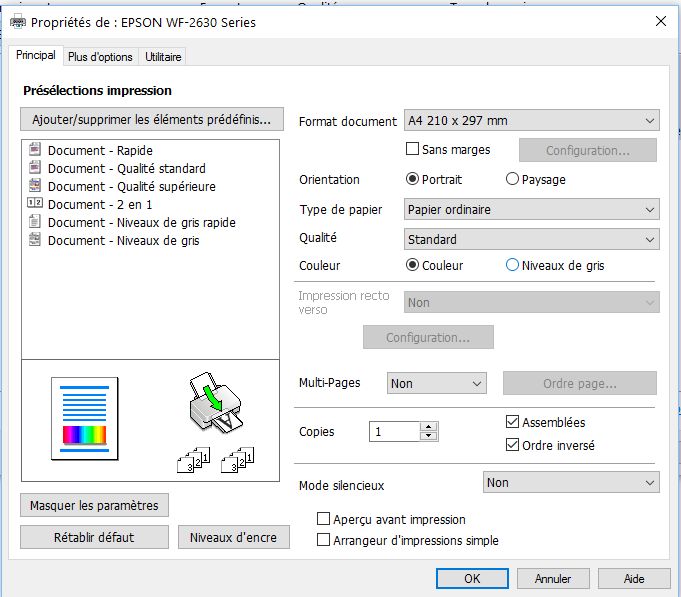Click the Document - 2 en 1 icon
The image size is (681, 597).
tap(35, 203)
